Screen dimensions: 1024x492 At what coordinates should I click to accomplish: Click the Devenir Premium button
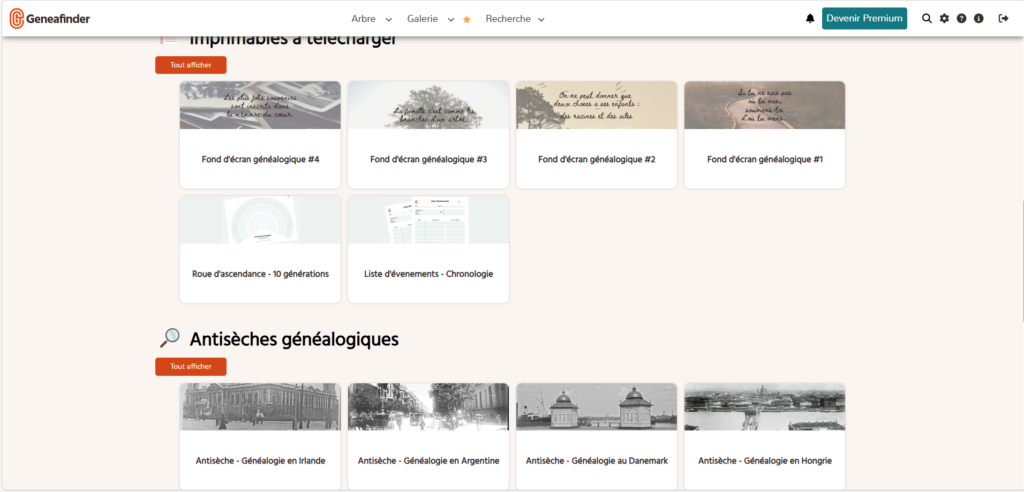tap(864, 19)
